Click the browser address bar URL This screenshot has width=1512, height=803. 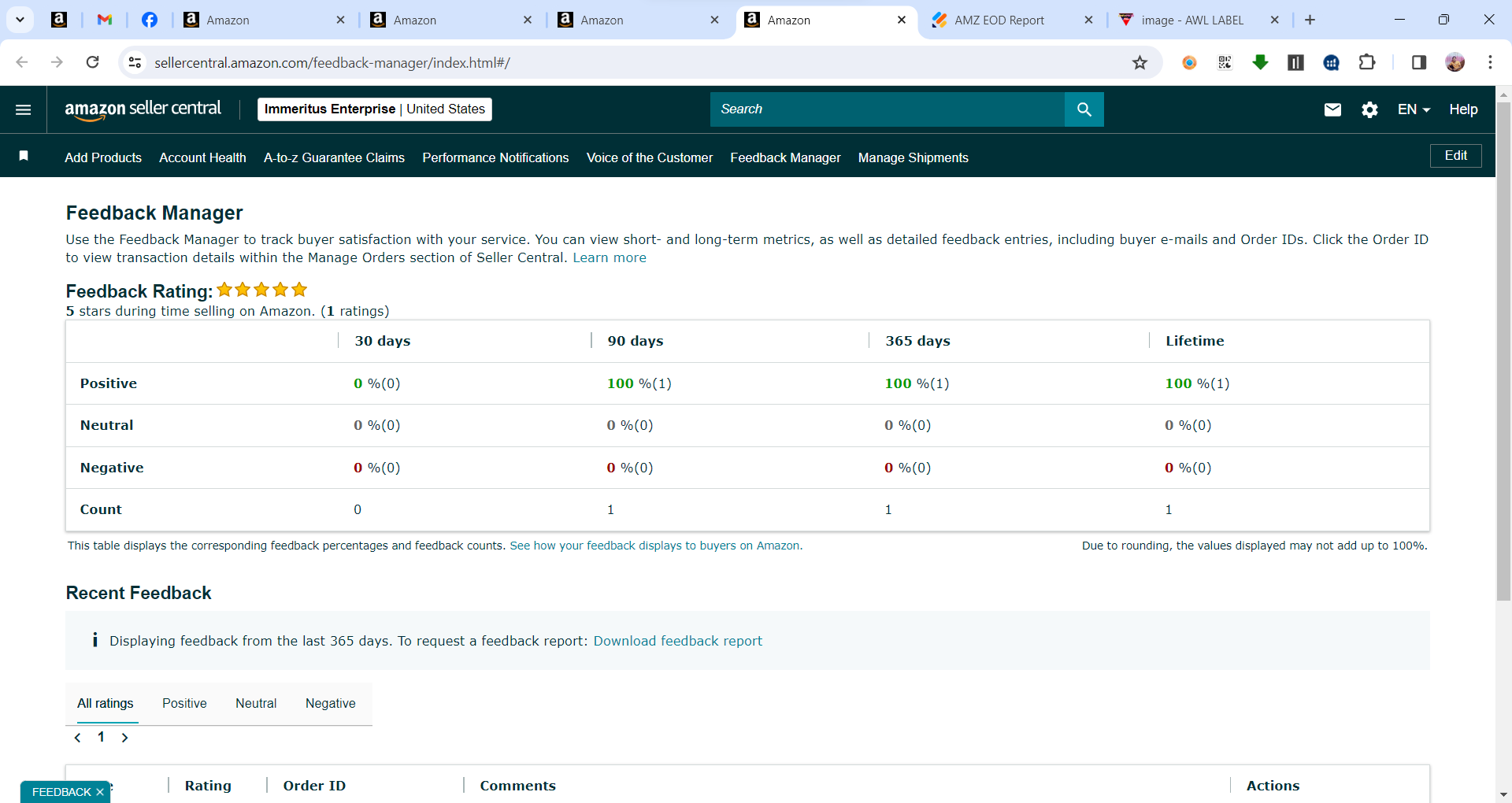[332, 63]
